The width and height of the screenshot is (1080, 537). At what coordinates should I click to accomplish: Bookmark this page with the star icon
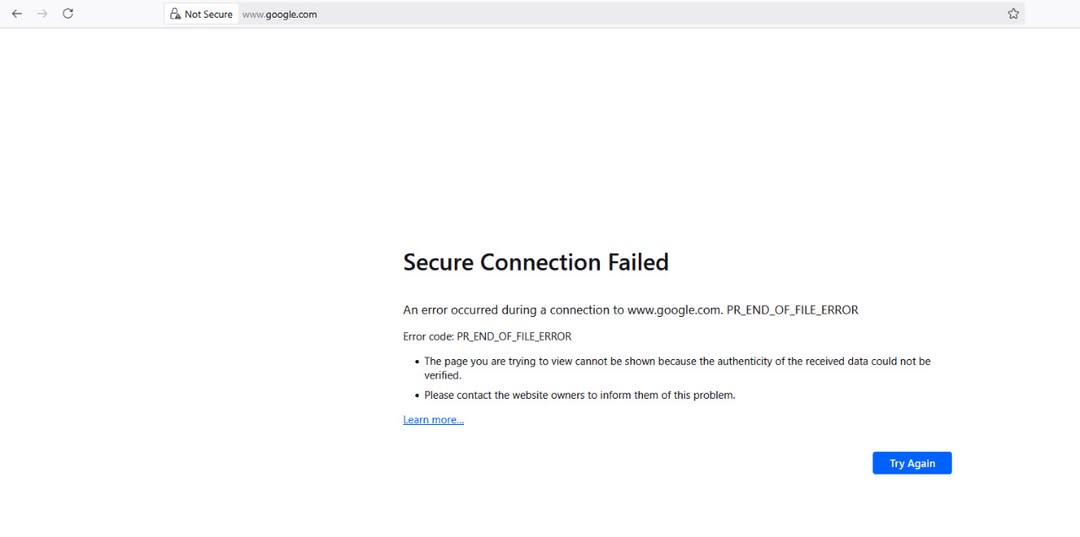pos(1013,14)
